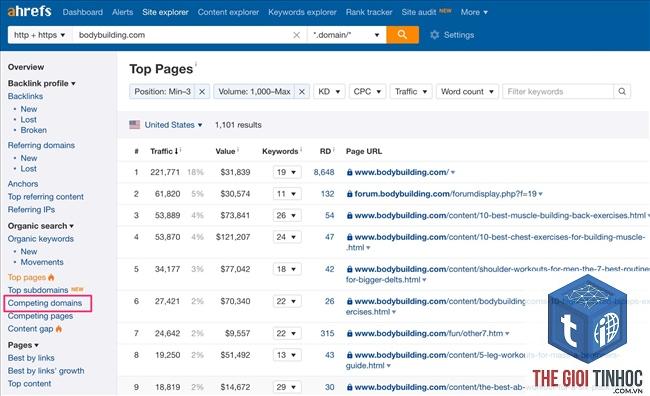Expand the 13 keywords dropdown in row 8
Viewport: 650px width, 396px height.
pos(287,355)
